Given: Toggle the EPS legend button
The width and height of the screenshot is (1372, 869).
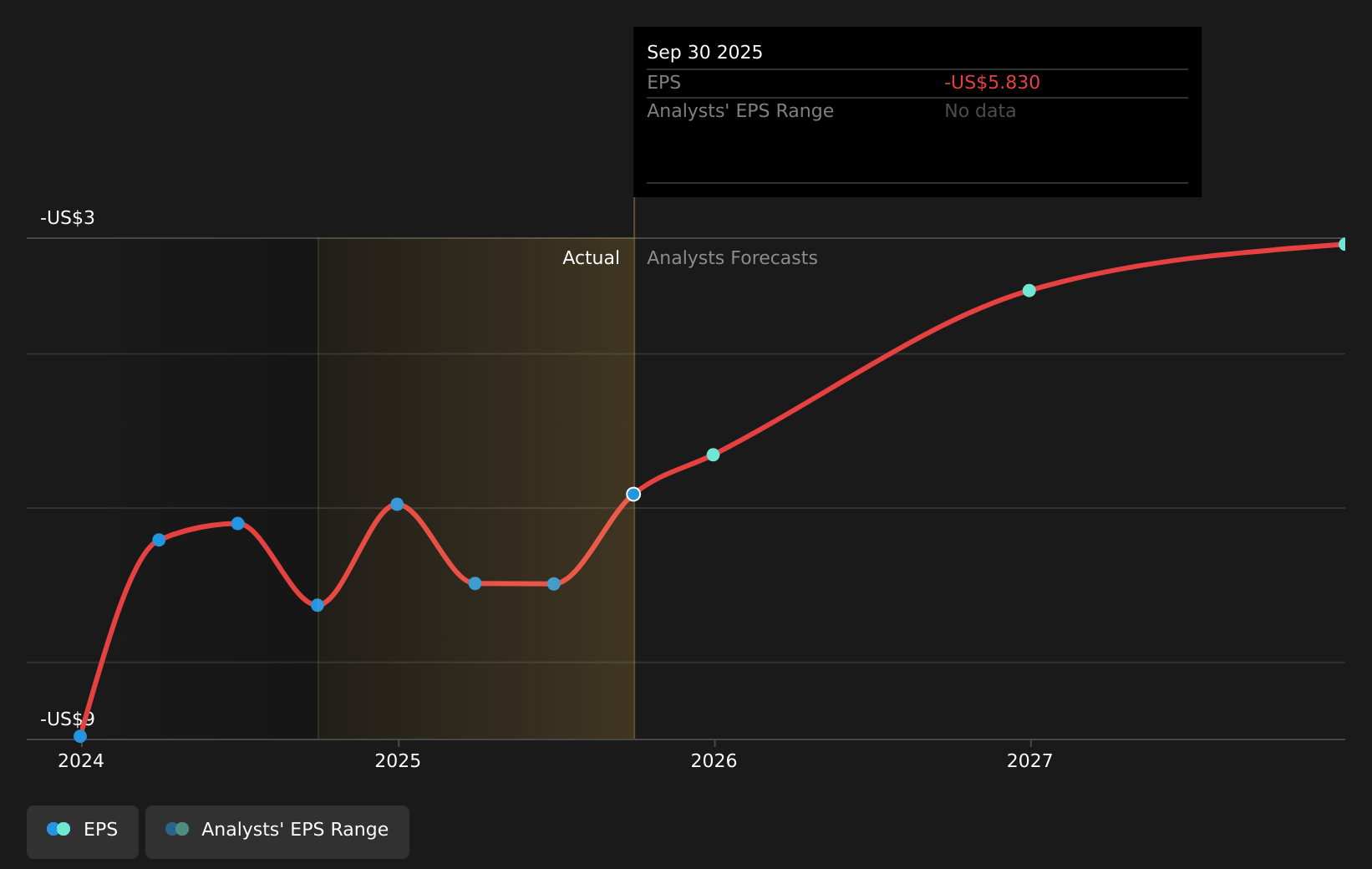Looking at the screenshot, I should click(83, 831).
